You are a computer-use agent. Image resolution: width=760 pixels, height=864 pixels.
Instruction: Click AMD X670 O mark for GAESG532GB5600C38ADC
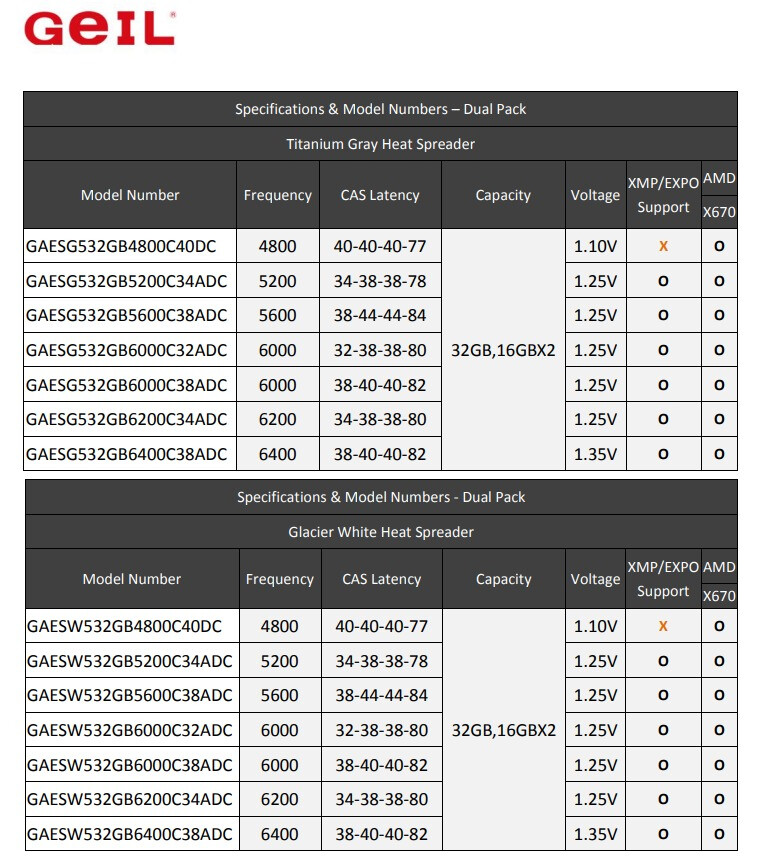click(x=719, y=315)
